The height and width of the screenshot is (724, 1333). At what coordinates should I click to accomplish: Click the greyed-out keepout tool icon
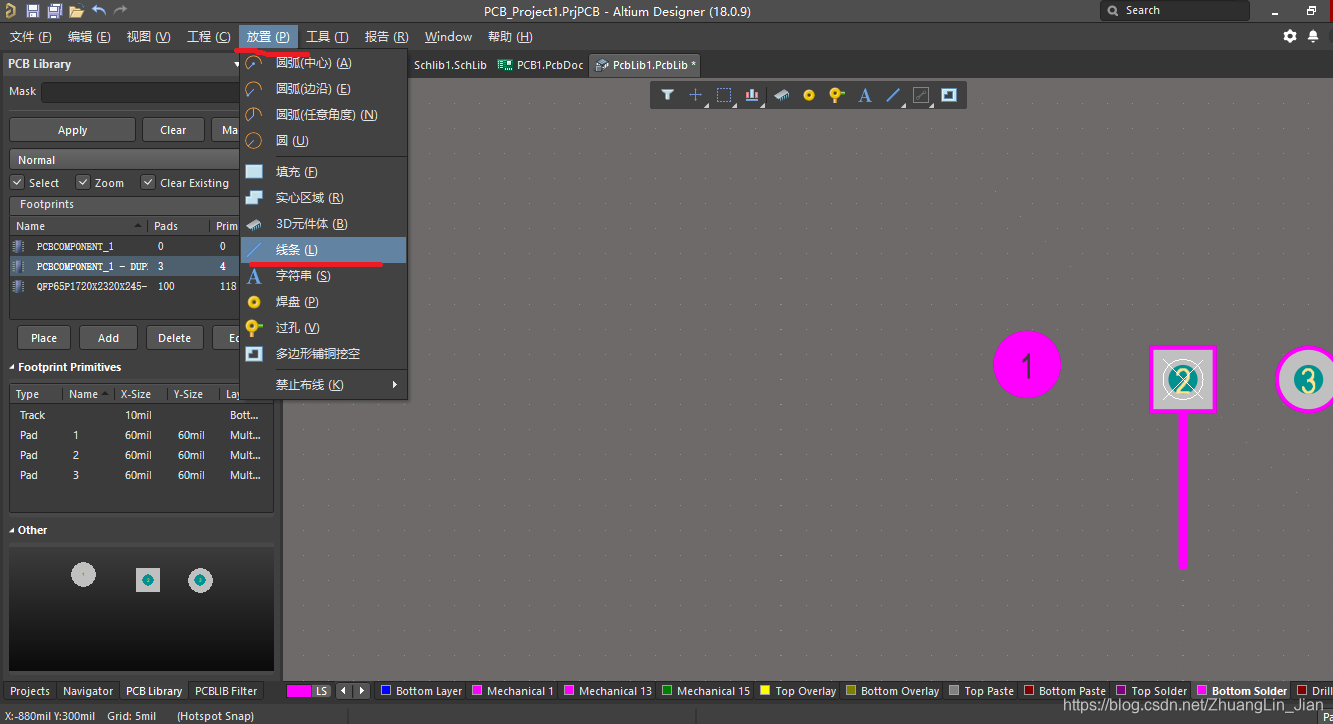click(921, 95)
